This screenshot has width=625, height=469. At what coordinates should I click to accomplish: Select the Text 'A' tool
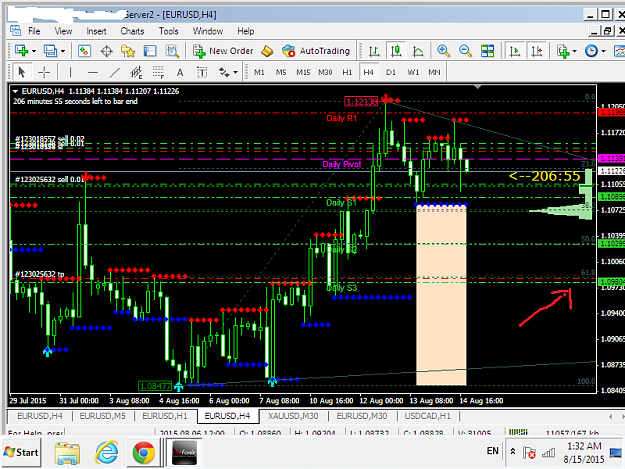(180, 72)
